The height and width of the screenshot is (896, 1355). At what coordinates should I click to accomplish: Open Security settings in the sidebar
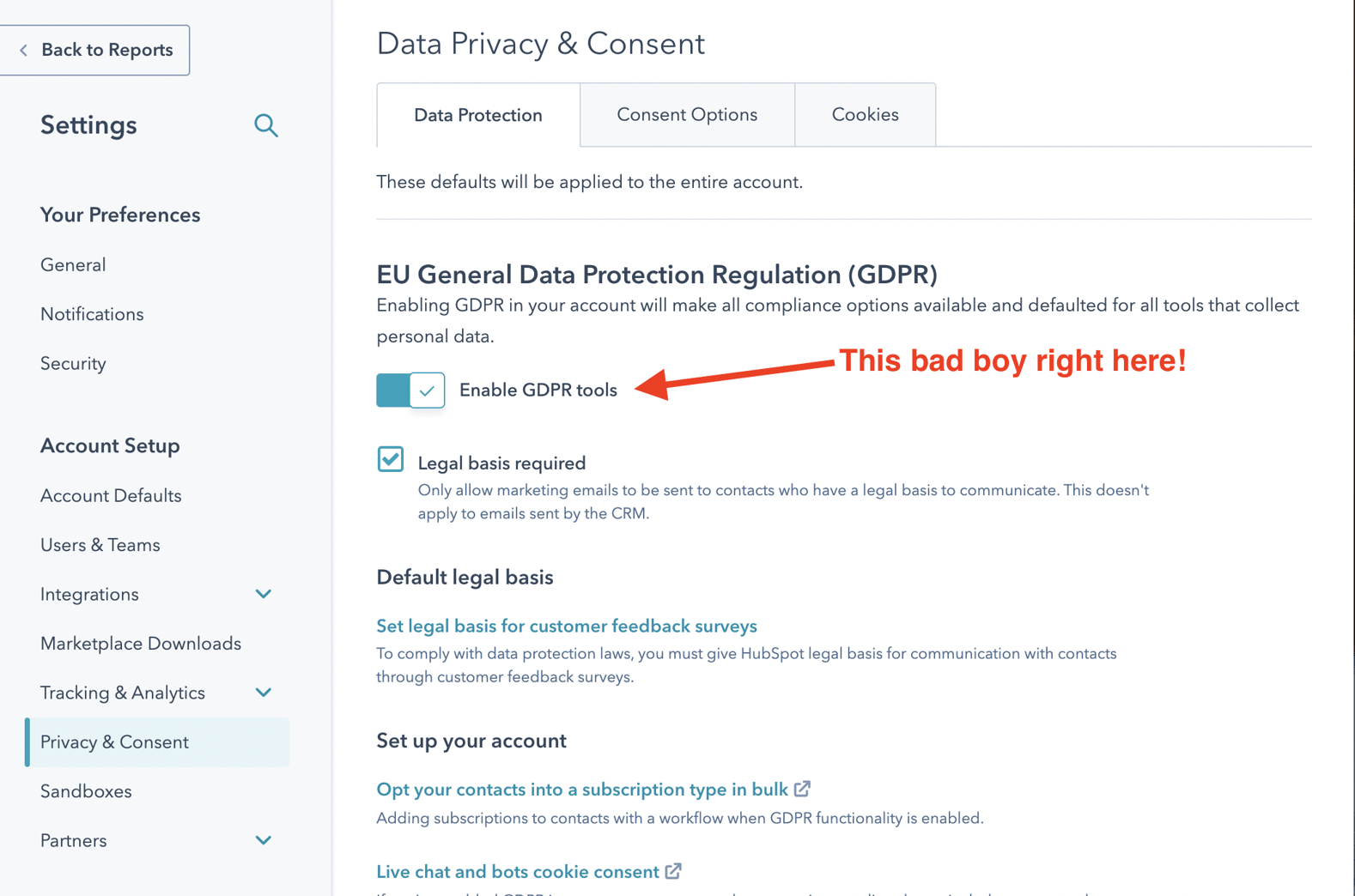[73, 363]
